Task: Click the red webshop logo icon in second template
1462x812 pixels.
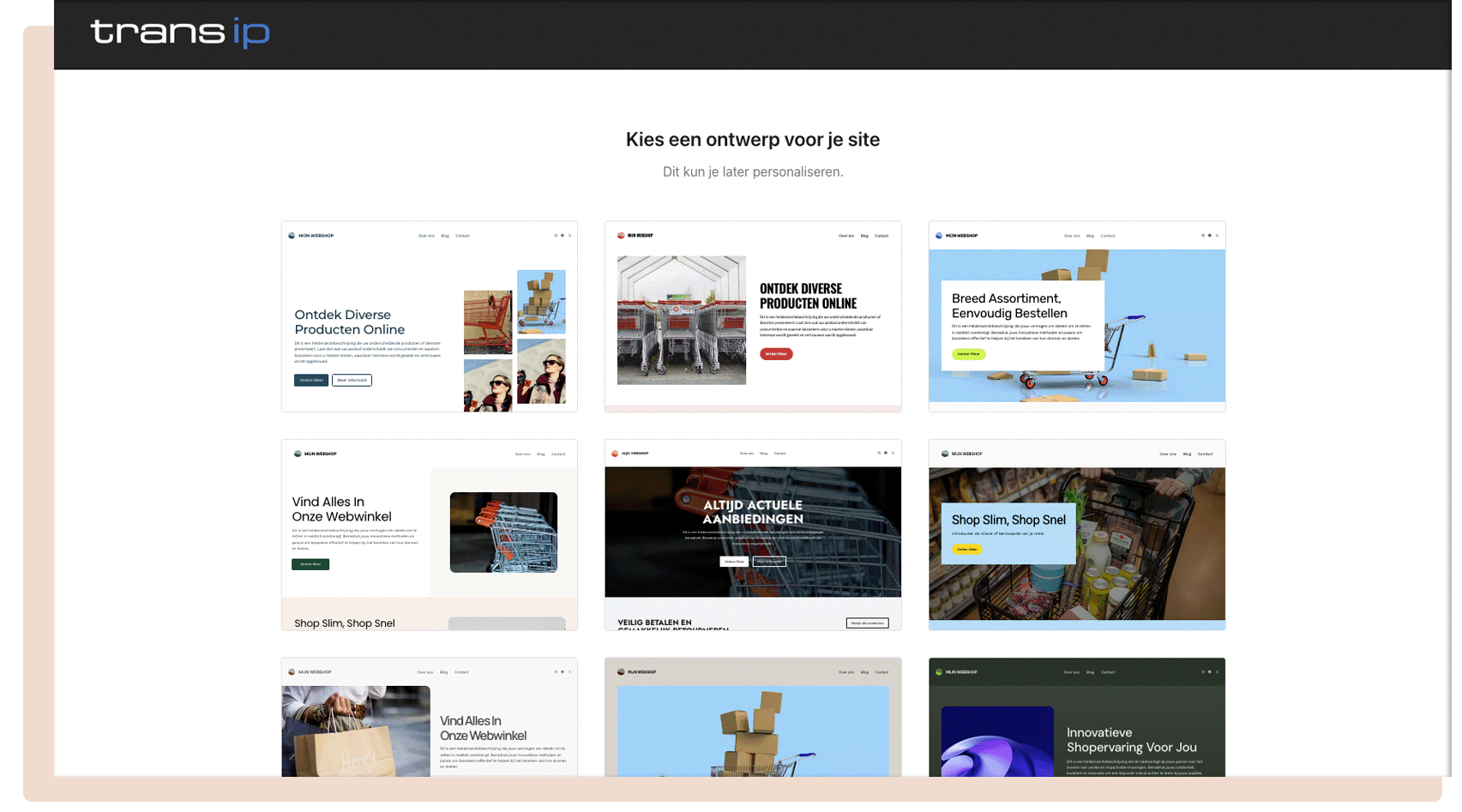Action: coord(621,235)
